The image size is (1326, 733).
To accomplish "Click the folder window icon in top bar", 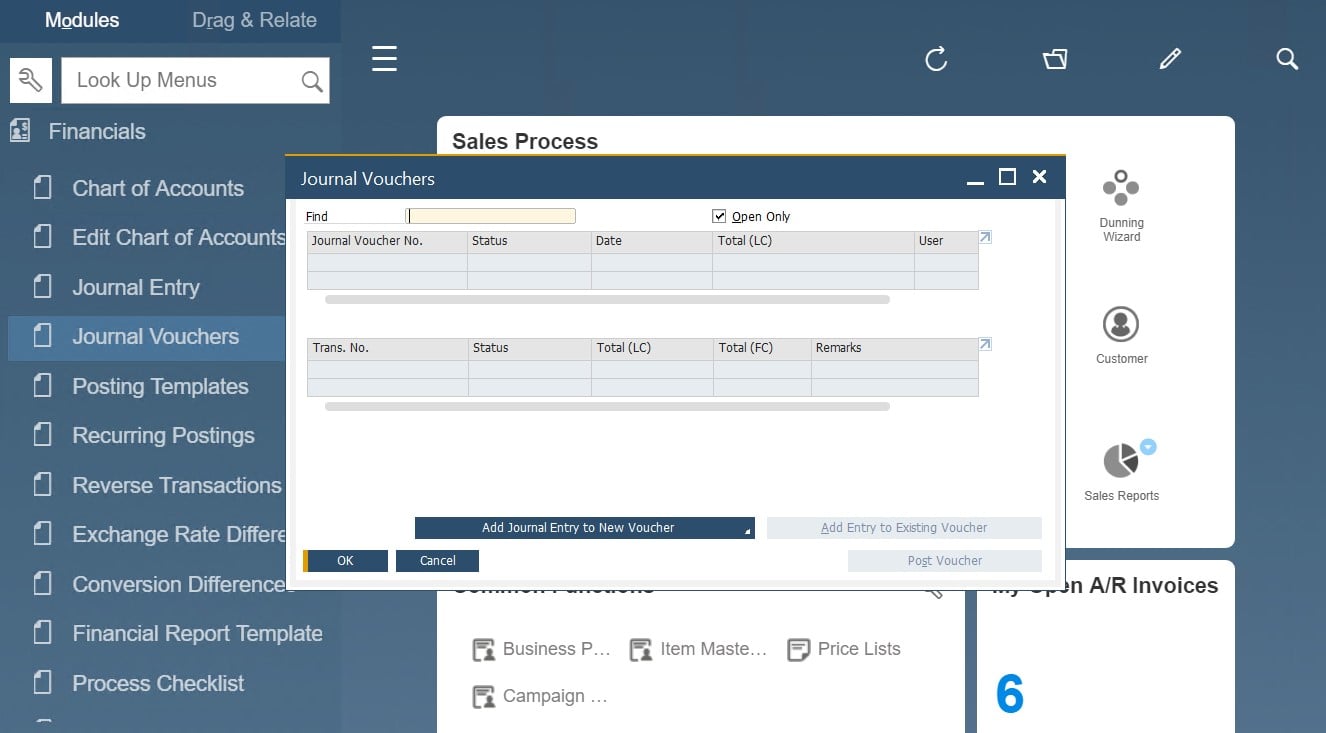I will (1055, 60).
